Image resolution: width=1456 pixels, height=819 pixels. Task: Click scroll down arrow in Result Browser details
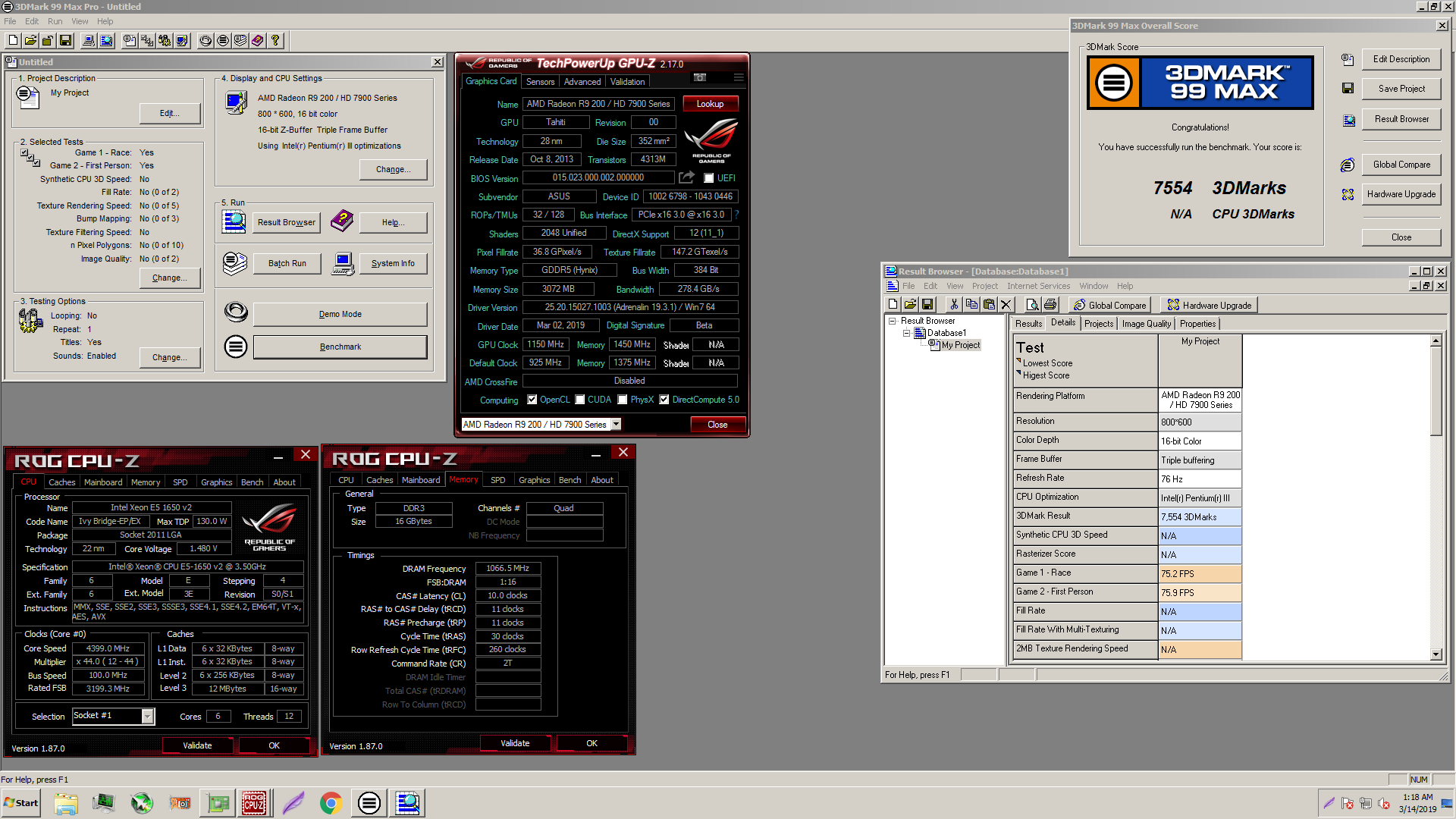point(1436,654)
